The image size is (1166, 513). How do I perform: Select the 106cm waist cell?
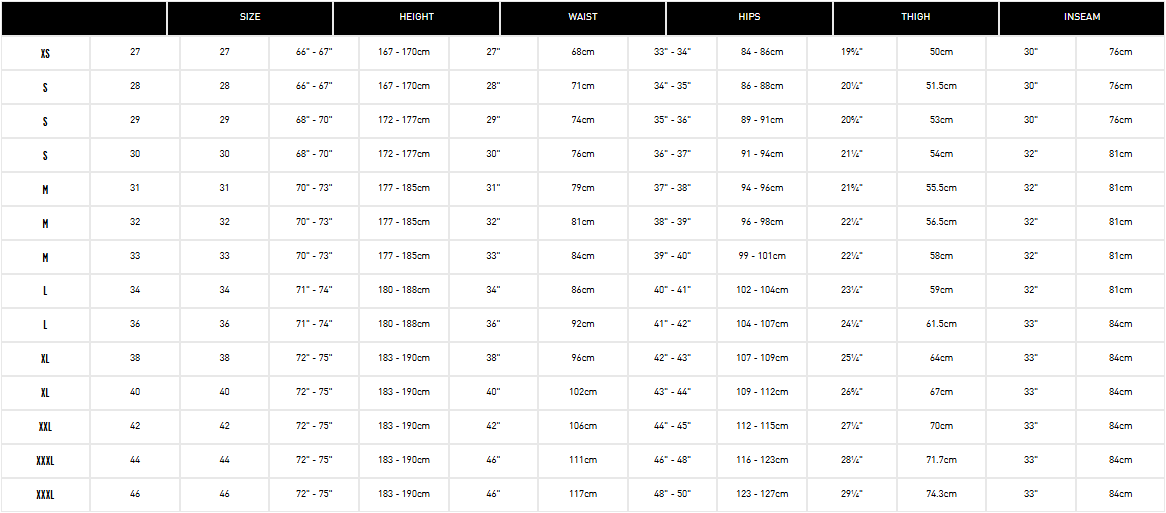pos(583,426)
